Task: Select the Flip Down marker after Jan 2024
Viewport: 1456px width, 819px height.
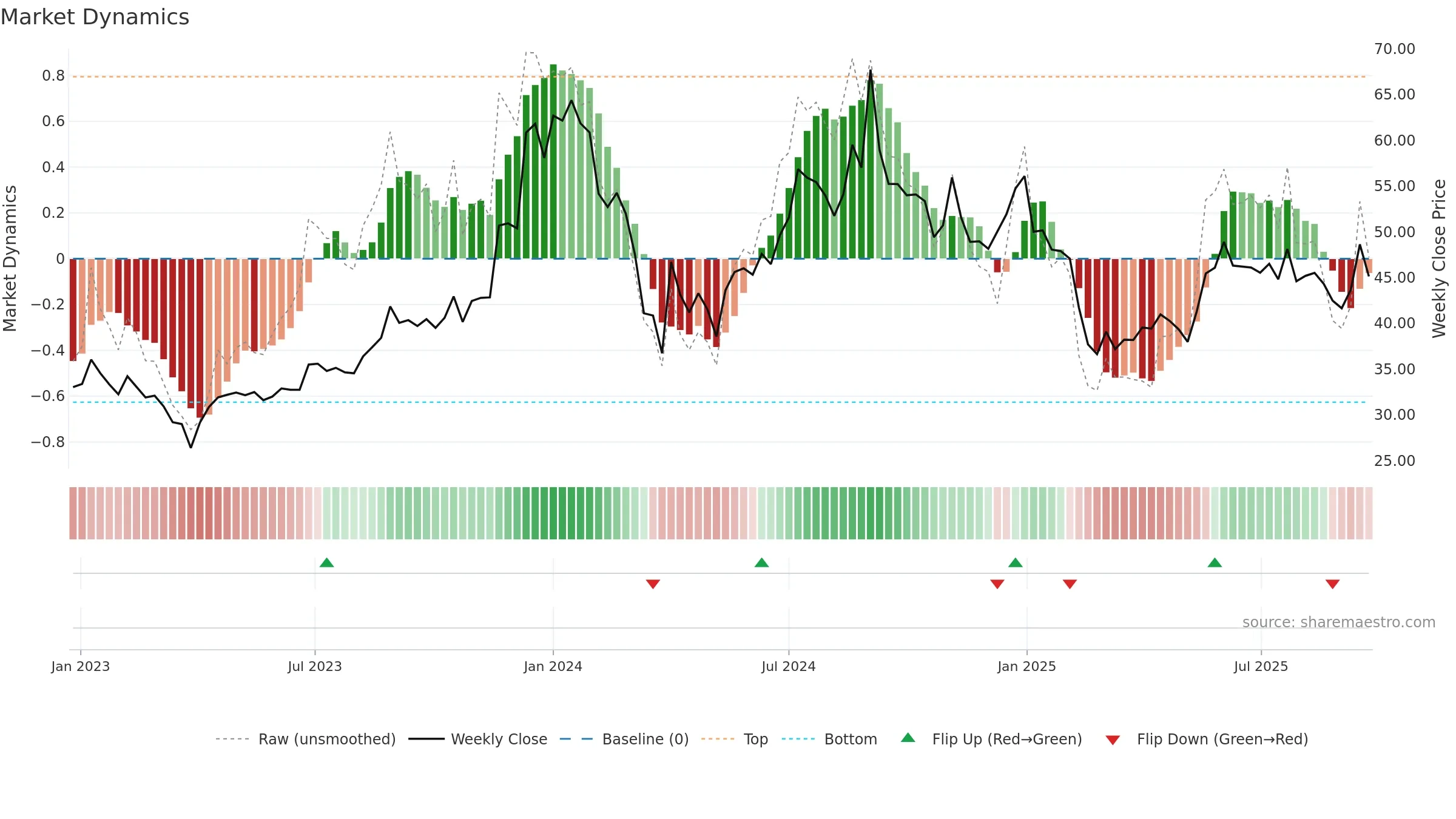Action: coord(653,584)
